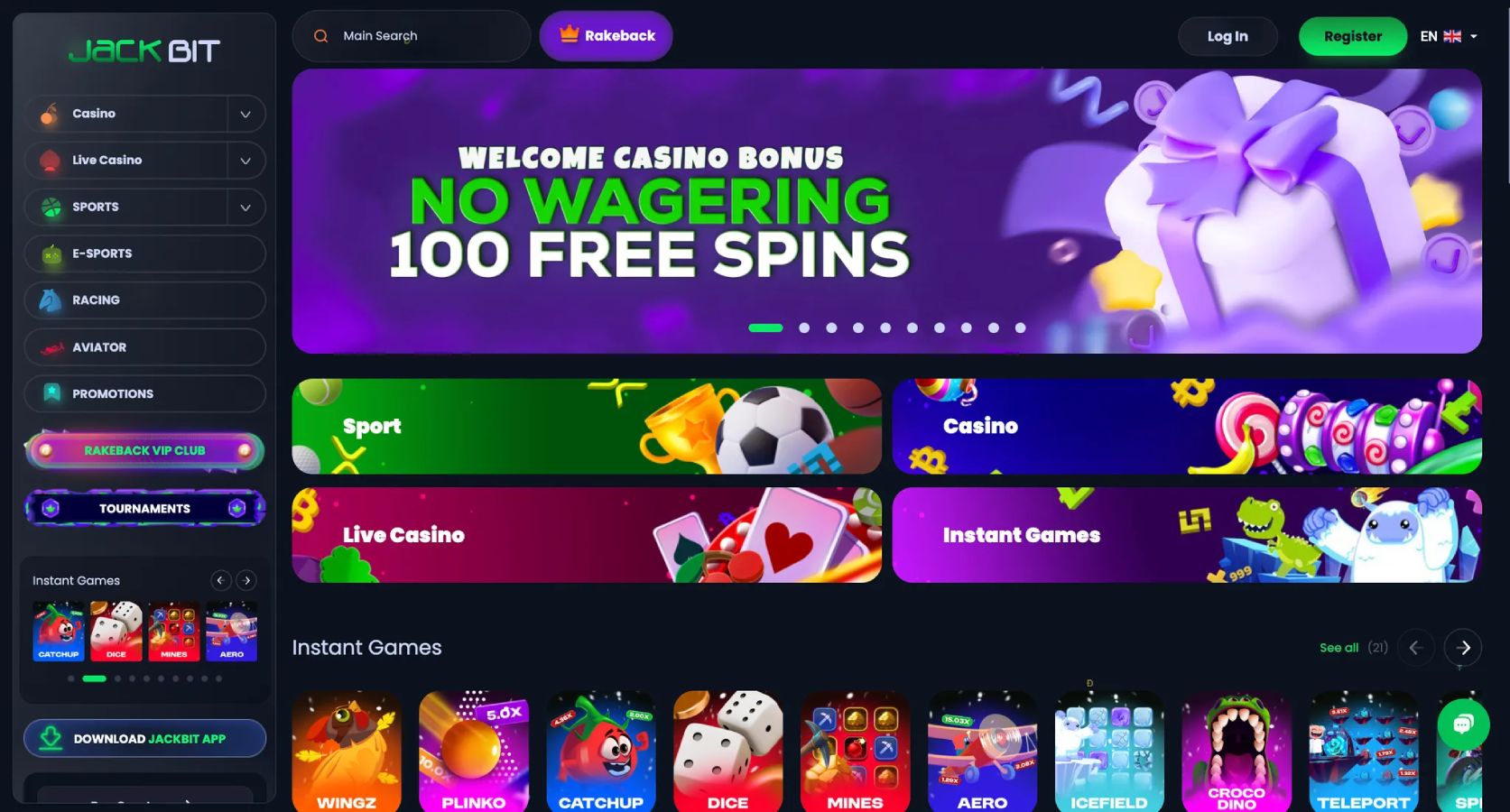Focus the Main Search field
This screenshot has height=812, width=1510.
[x=412, y=36]
